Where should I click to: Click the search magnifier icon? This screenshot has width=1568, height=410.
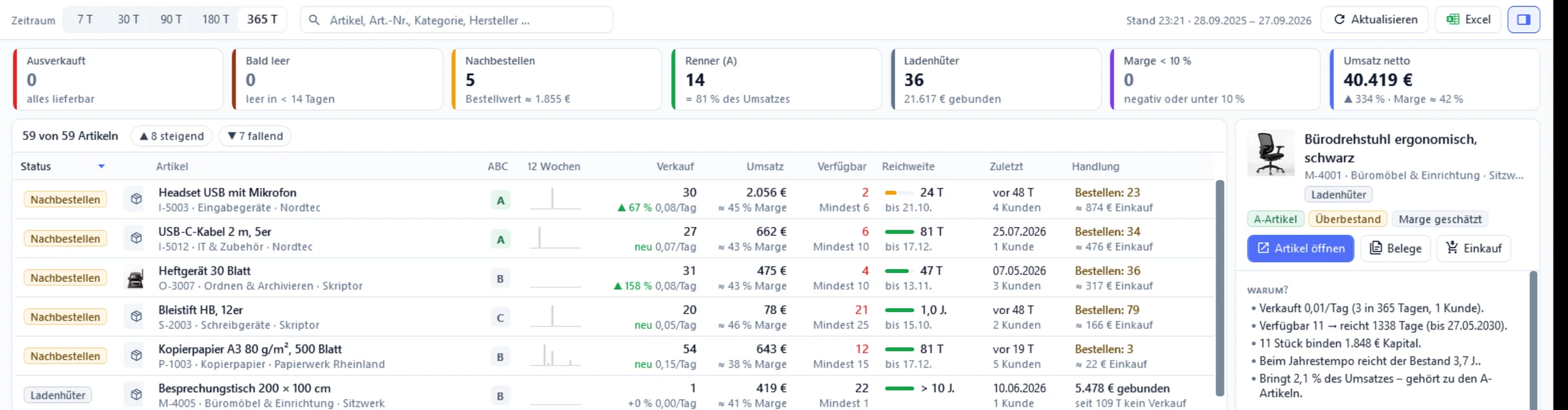coord(314,20)
